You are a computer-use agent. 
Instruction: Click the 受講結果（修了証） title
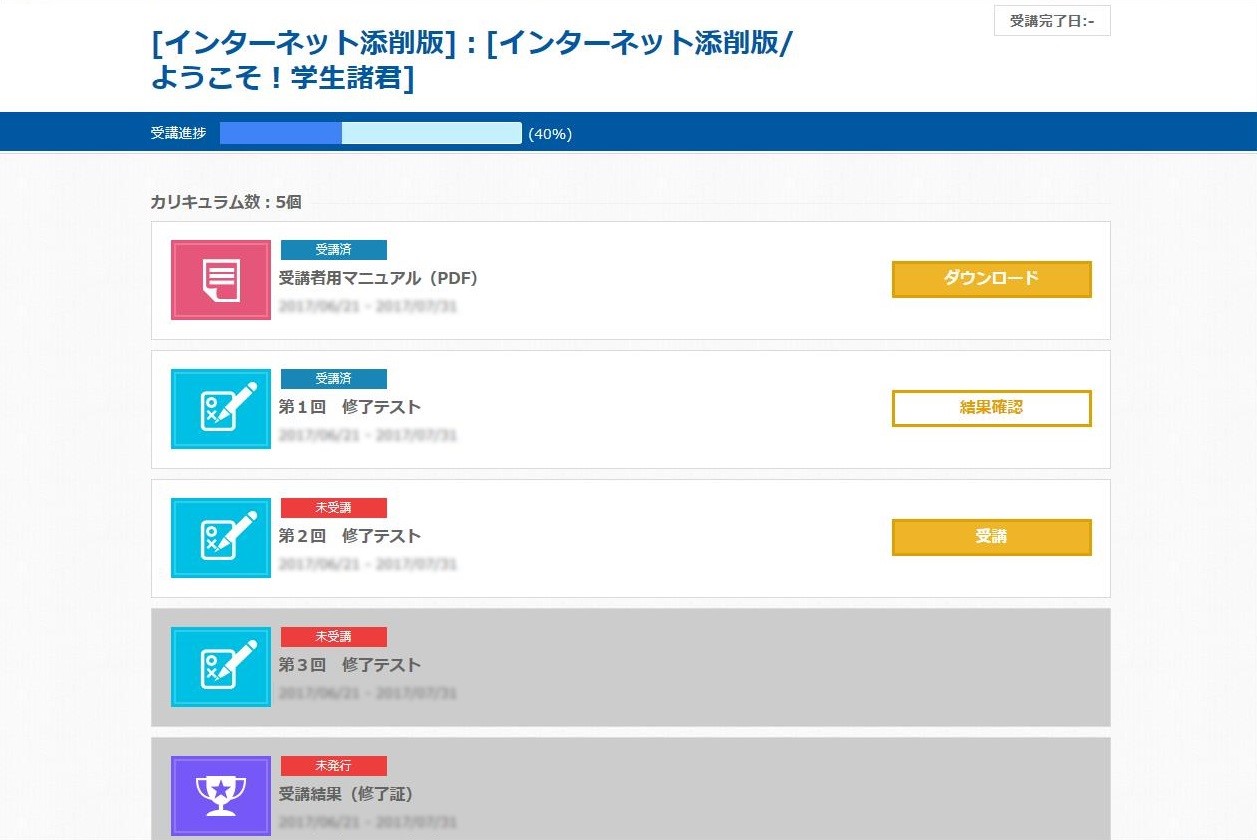tap(346, 794)
